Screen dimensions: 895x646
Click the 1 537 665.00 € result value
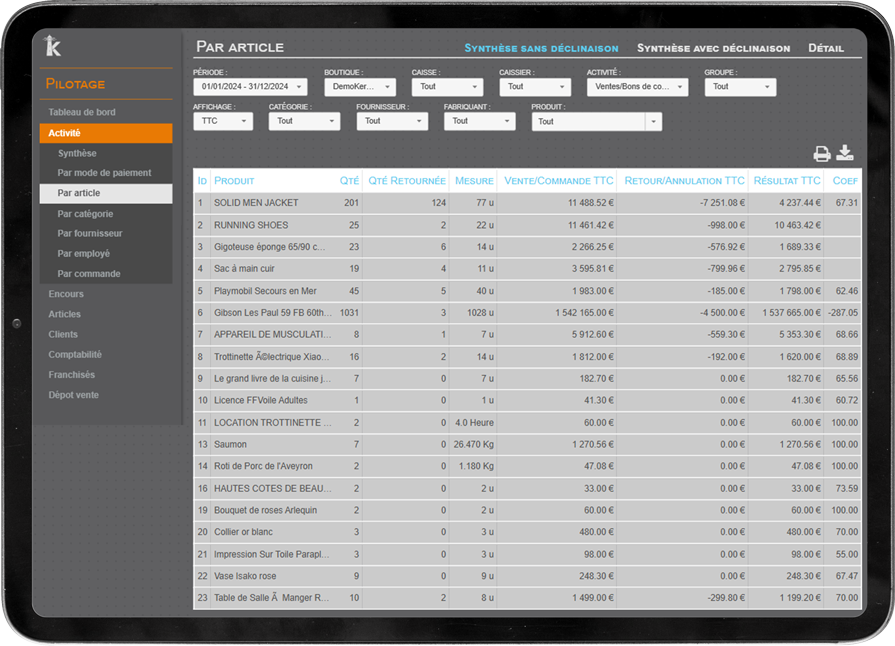tap(792, 313)
